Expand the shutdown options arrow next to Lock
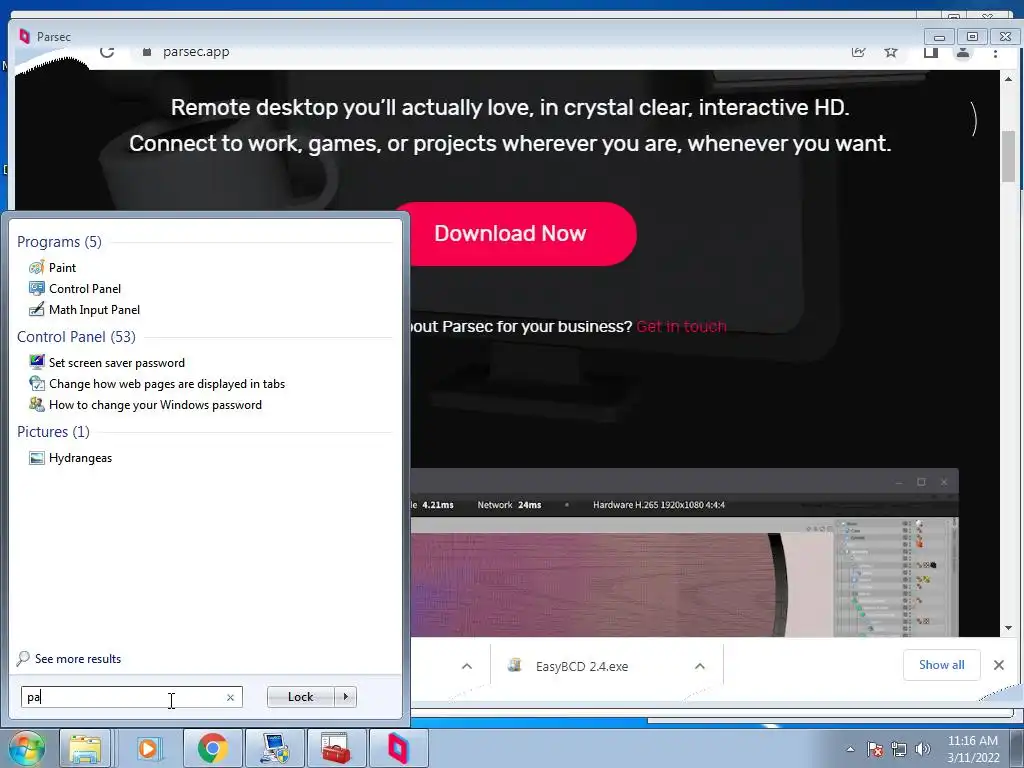 coord(345,697)
